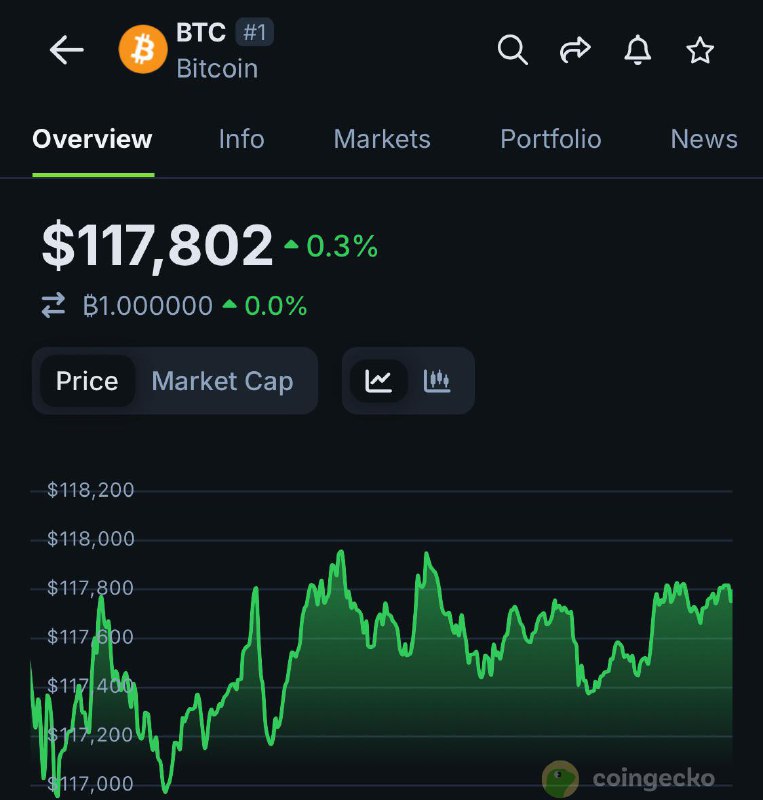Add Bitcoin to favorites with star

(x=700, y=50)
